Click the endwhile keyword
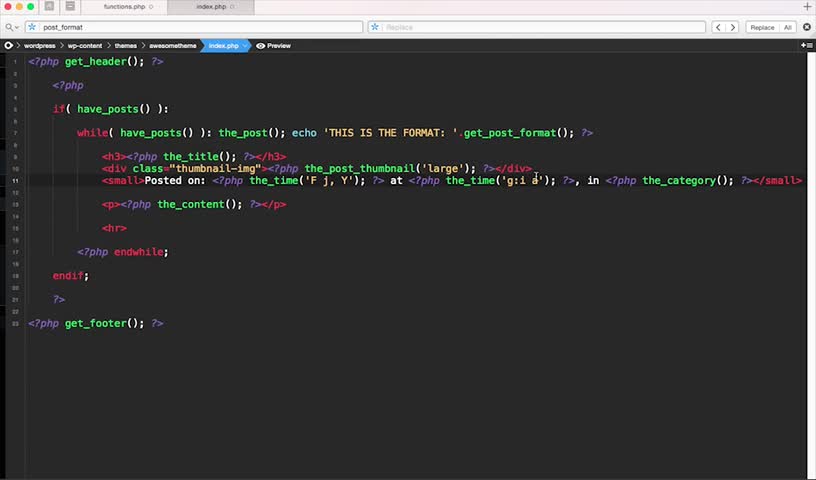Viewport: 816px width, 480px height. (138, 252)
